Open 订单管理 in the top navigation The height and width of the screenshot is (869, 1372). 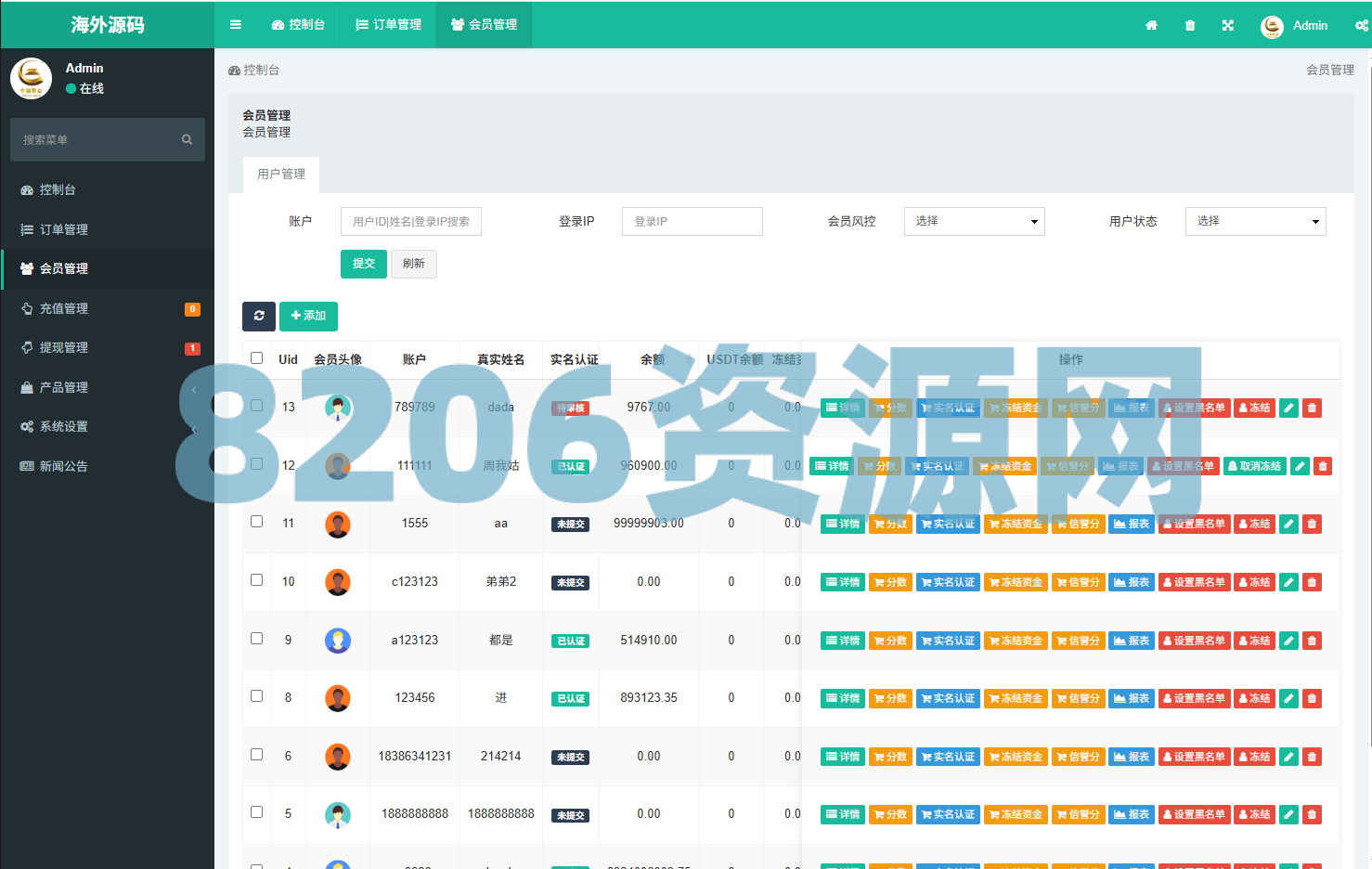point(388,24)
